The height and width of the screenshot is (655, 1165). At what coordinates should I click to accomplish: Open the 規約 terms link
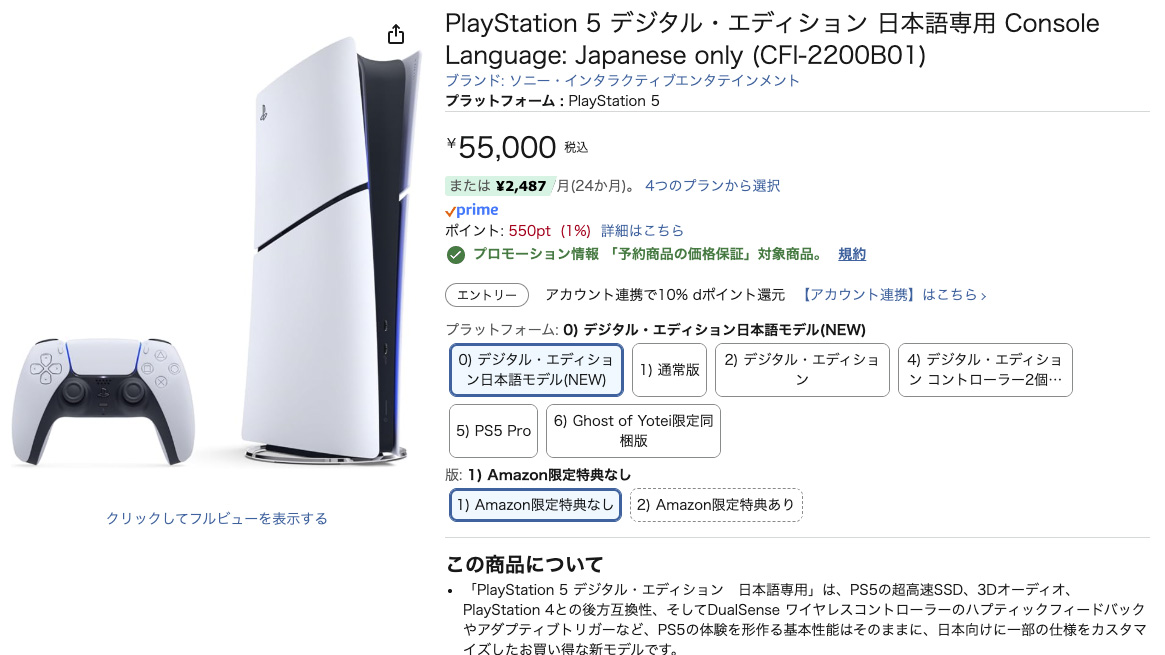[x=851, y=254]
